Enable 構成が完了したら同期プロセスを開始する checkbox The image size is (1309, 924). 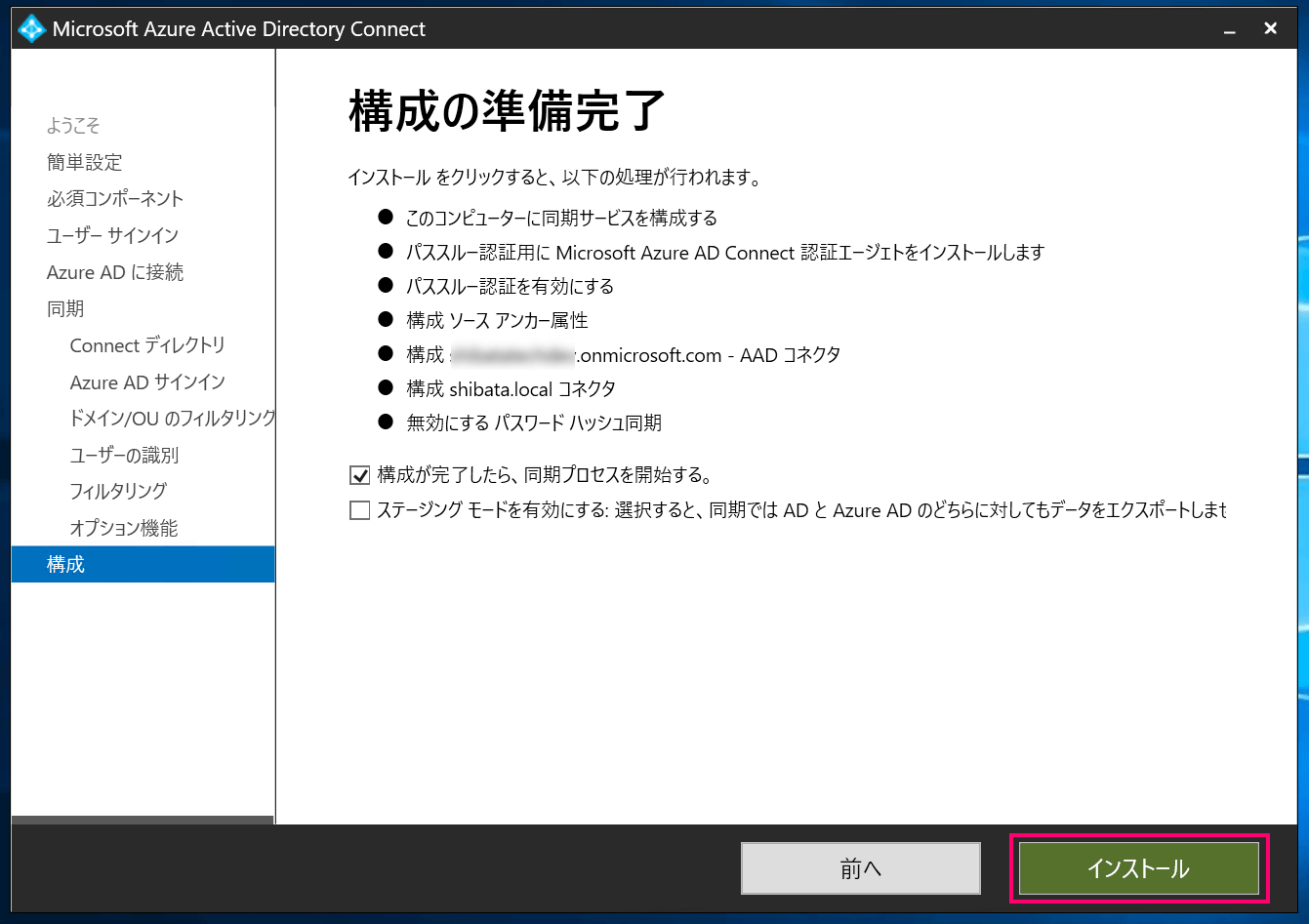[x=360, y=476]
